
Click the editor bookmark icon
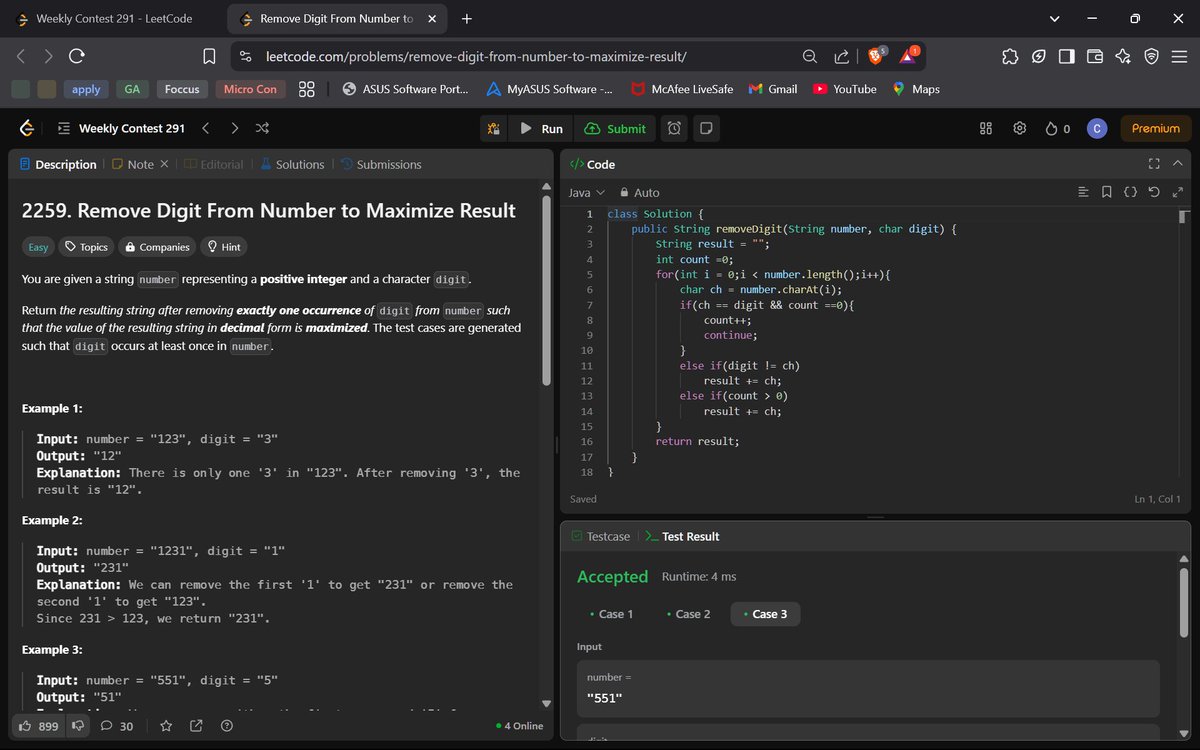tap(1106, 192)
